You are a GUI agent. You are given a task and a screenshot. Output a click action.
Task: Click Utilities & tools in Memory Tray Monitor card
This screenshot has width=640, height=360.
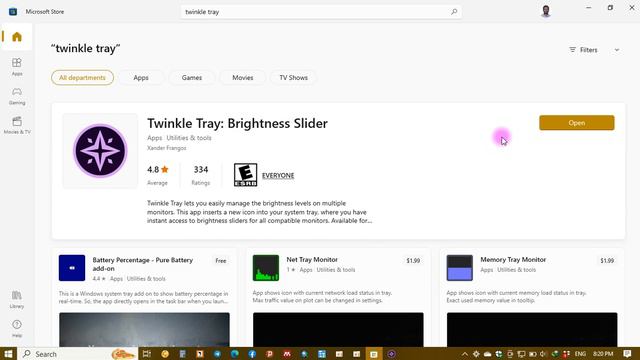[516, 270]
